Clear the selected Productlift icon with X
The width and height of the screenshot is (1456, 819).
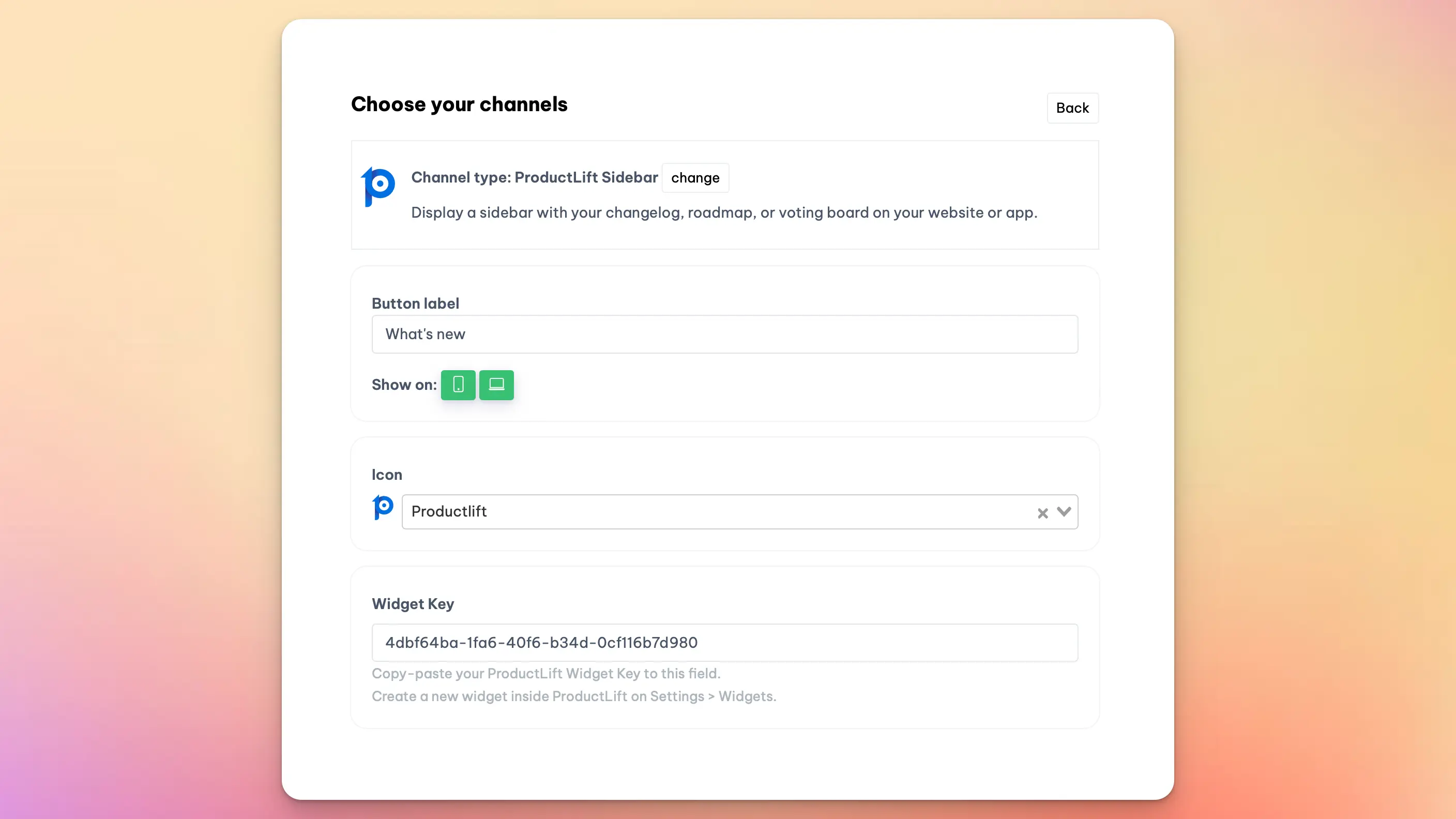tap(1042, 513)
